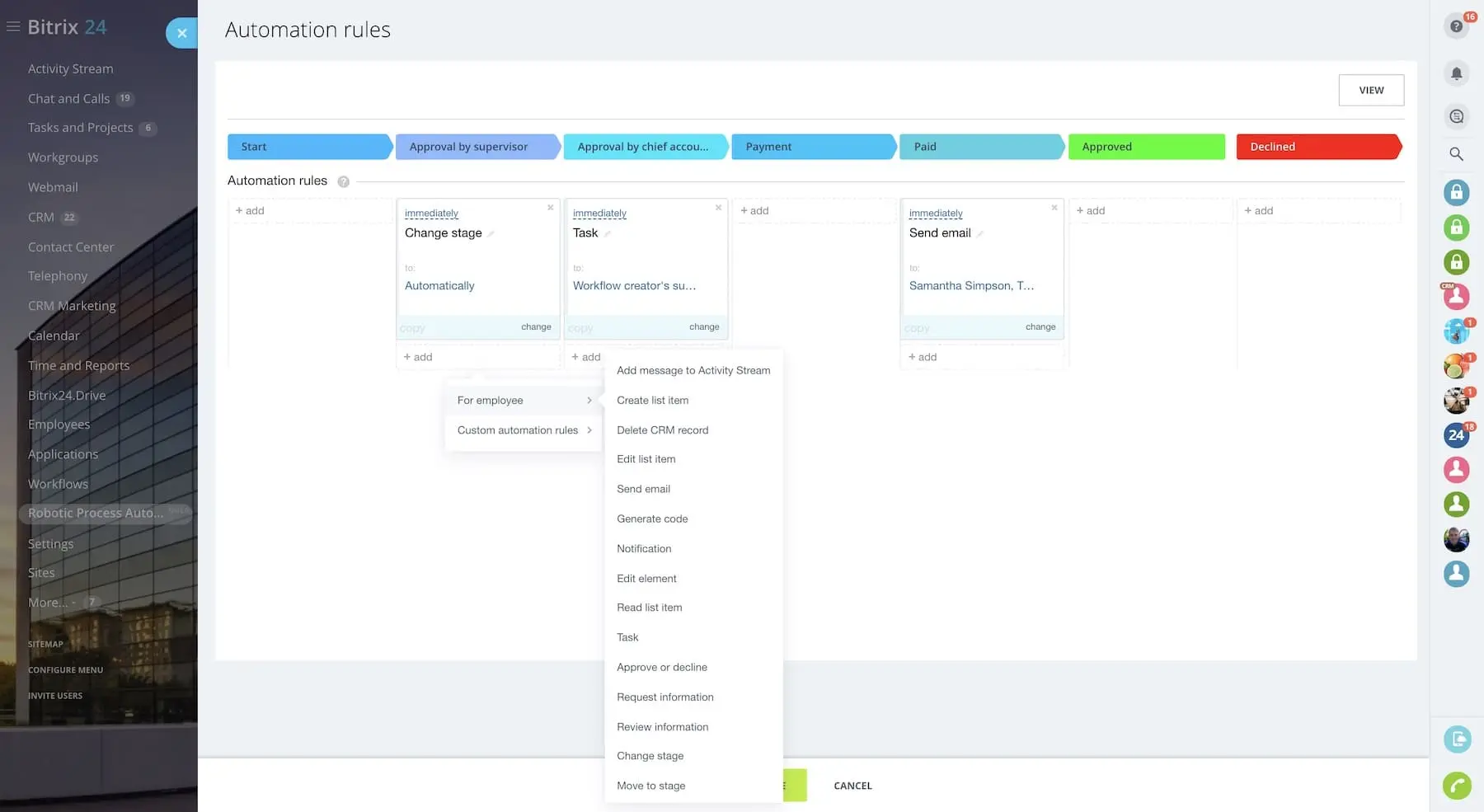Expand the Custom automation rules submenu
This screenshot has width=1484, height=812.
[523, 430]
